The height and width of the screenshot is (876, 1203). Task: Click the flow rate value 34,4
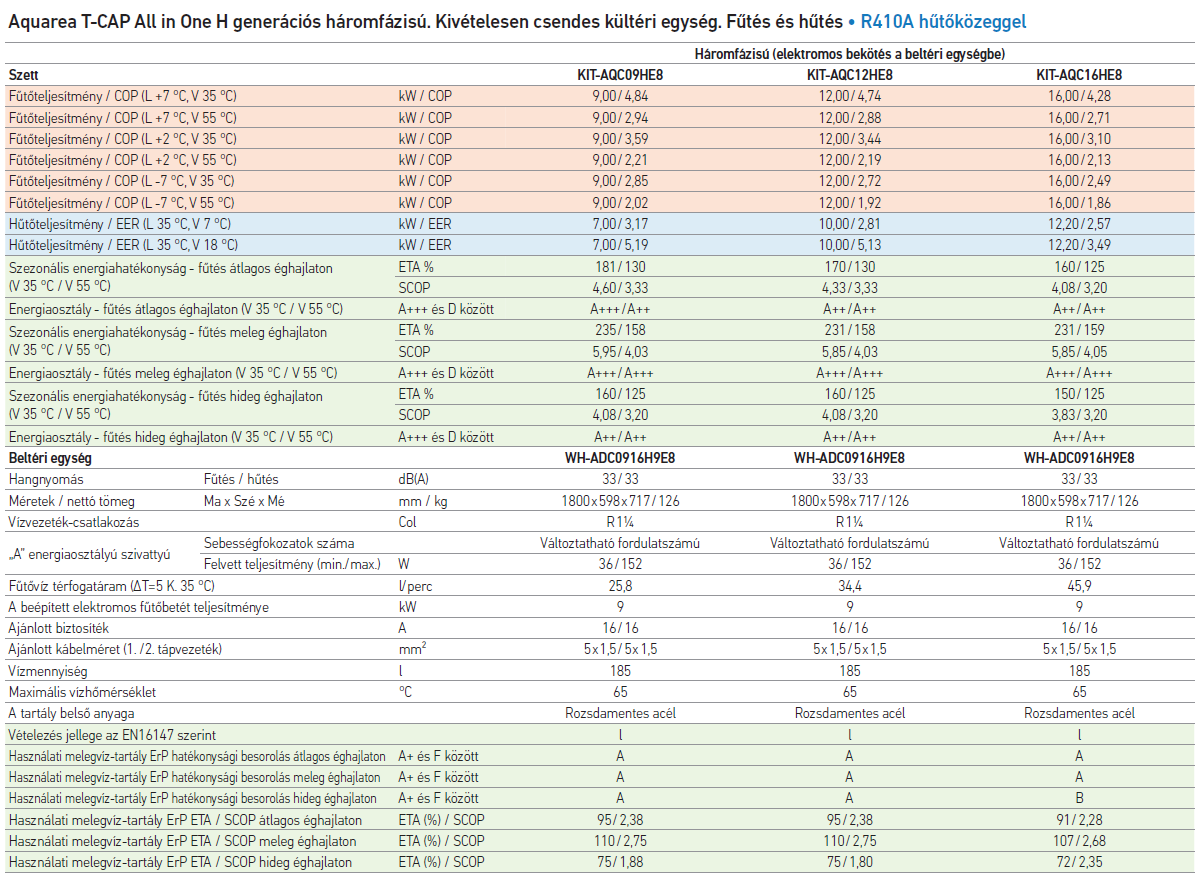coord(849,586)
